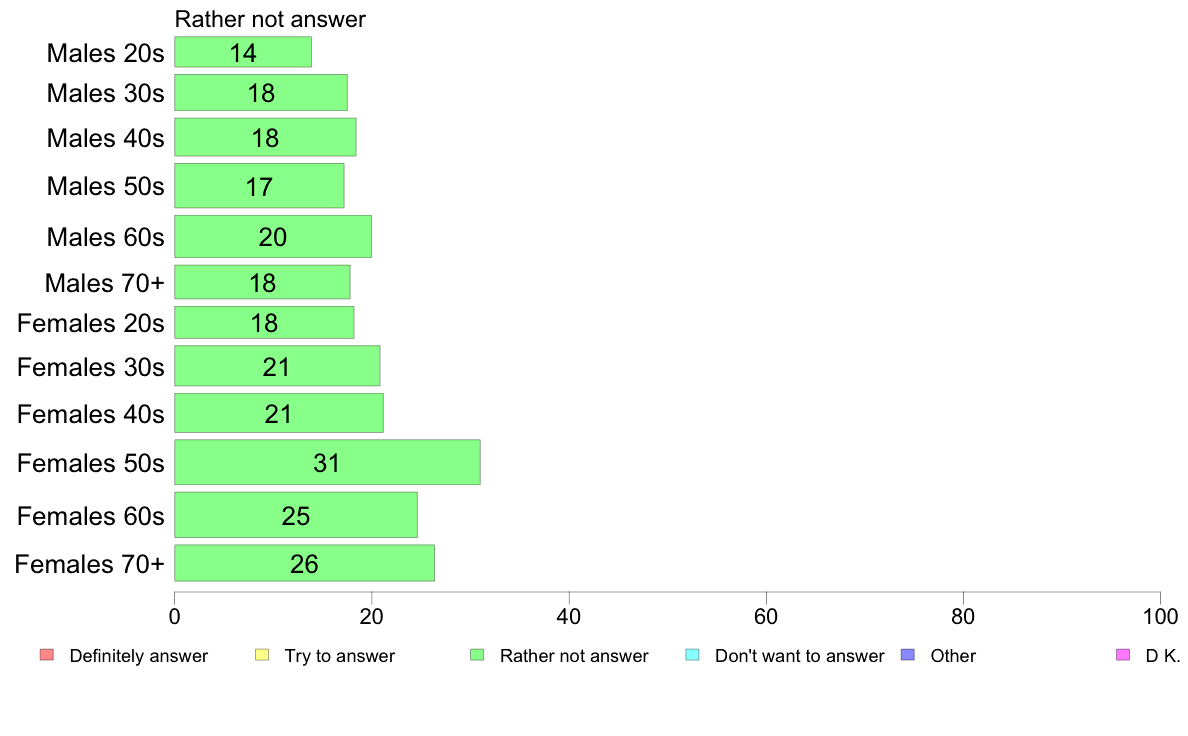The height and width of the screenshot is (736, 1188).
Task: Click the Females 70+ bar
Action: pyautogui.click(x=304, y=564)
